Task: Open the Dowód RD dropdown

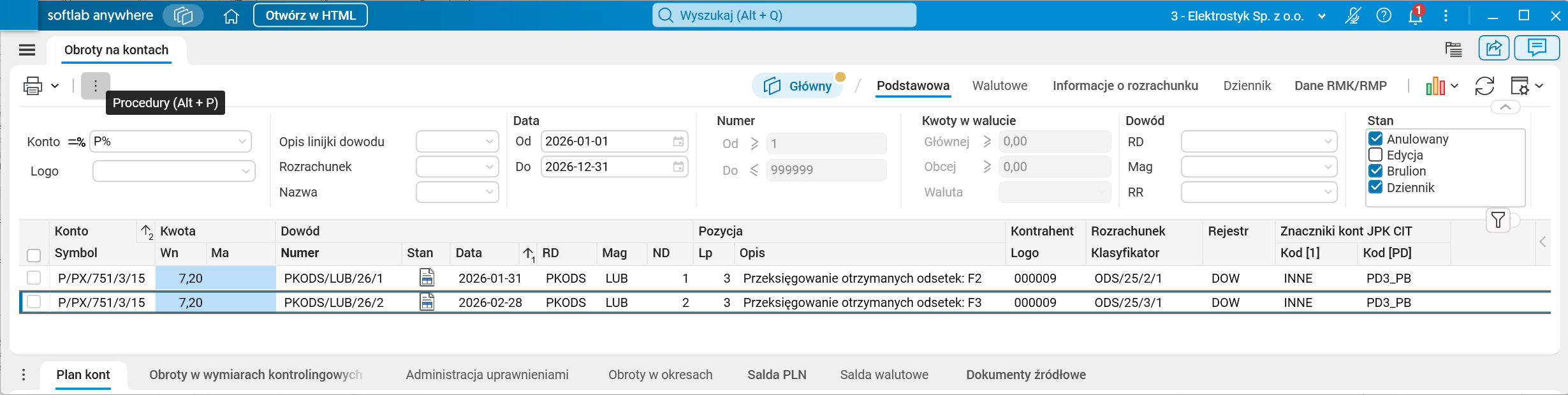Action: pyautogui.click(x=1259, y=141)
